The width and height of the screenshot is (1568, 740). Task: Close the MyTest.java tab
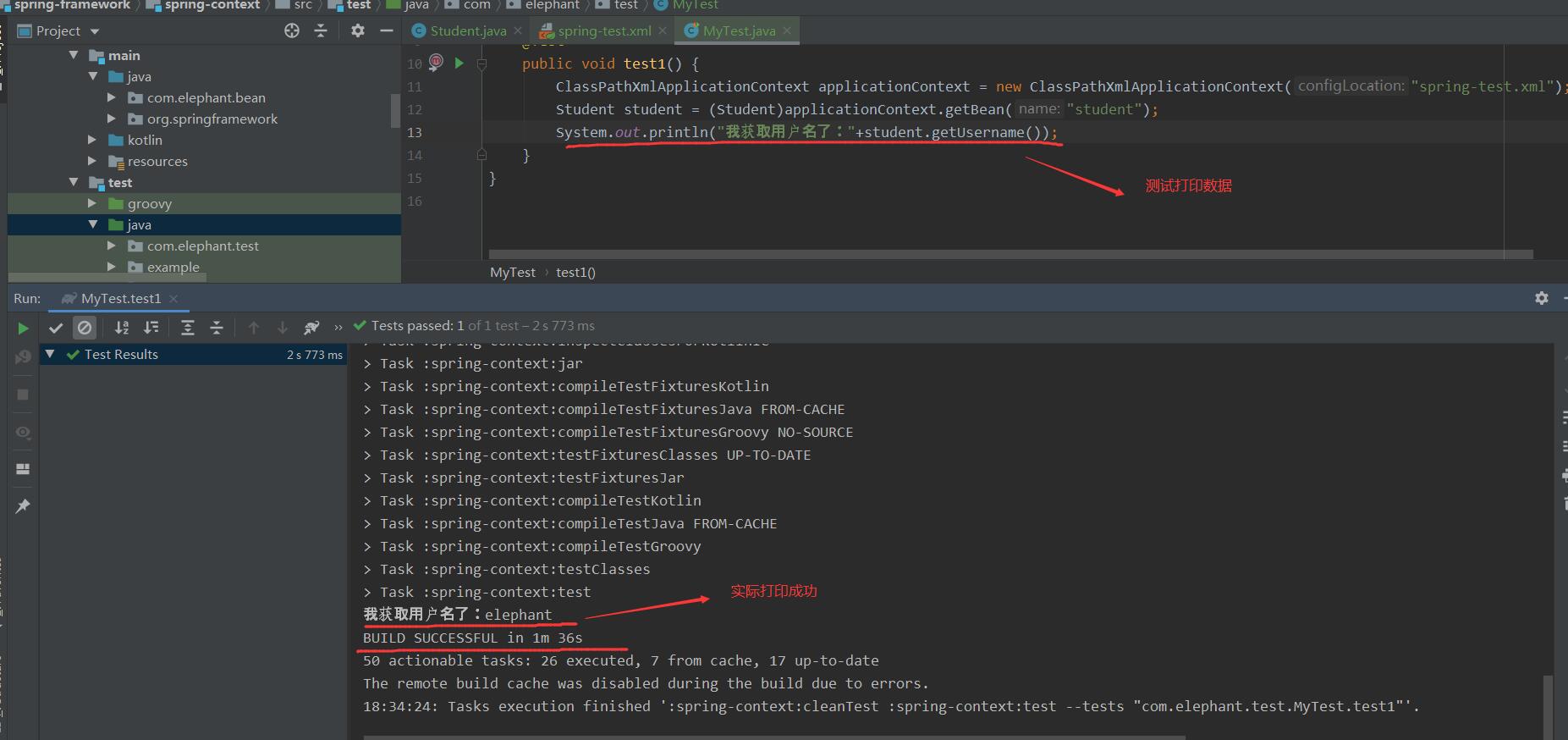point(787,30)
